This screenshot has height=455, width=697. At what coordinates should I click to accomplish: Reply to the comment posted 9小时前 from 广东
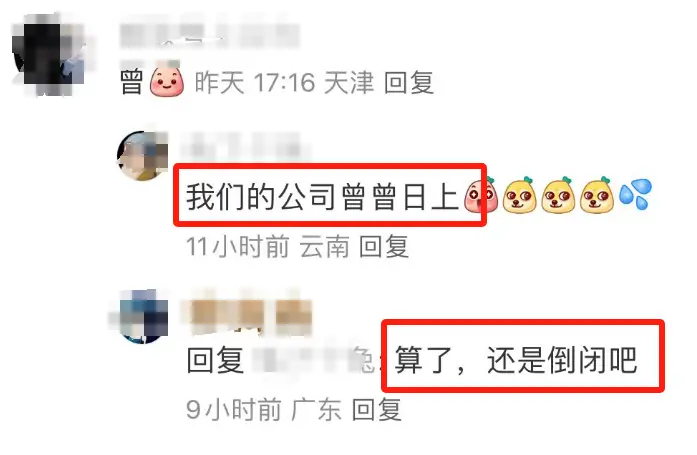(377, 410)
